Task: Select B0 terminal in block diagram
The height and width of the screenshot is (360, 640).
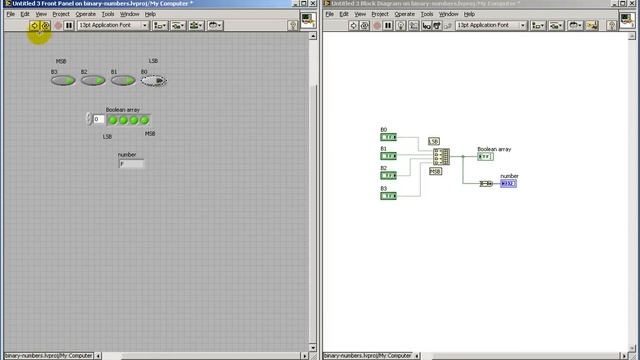Action: (x=388, y=137)
